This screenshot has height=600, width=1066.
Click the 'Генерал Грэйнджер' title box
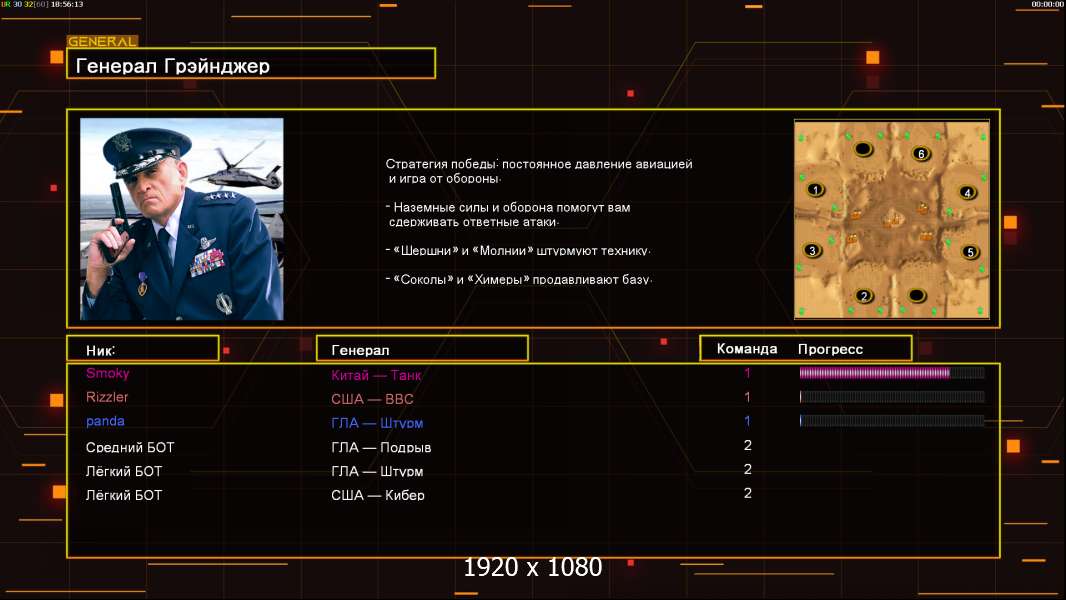coord(251,64)
